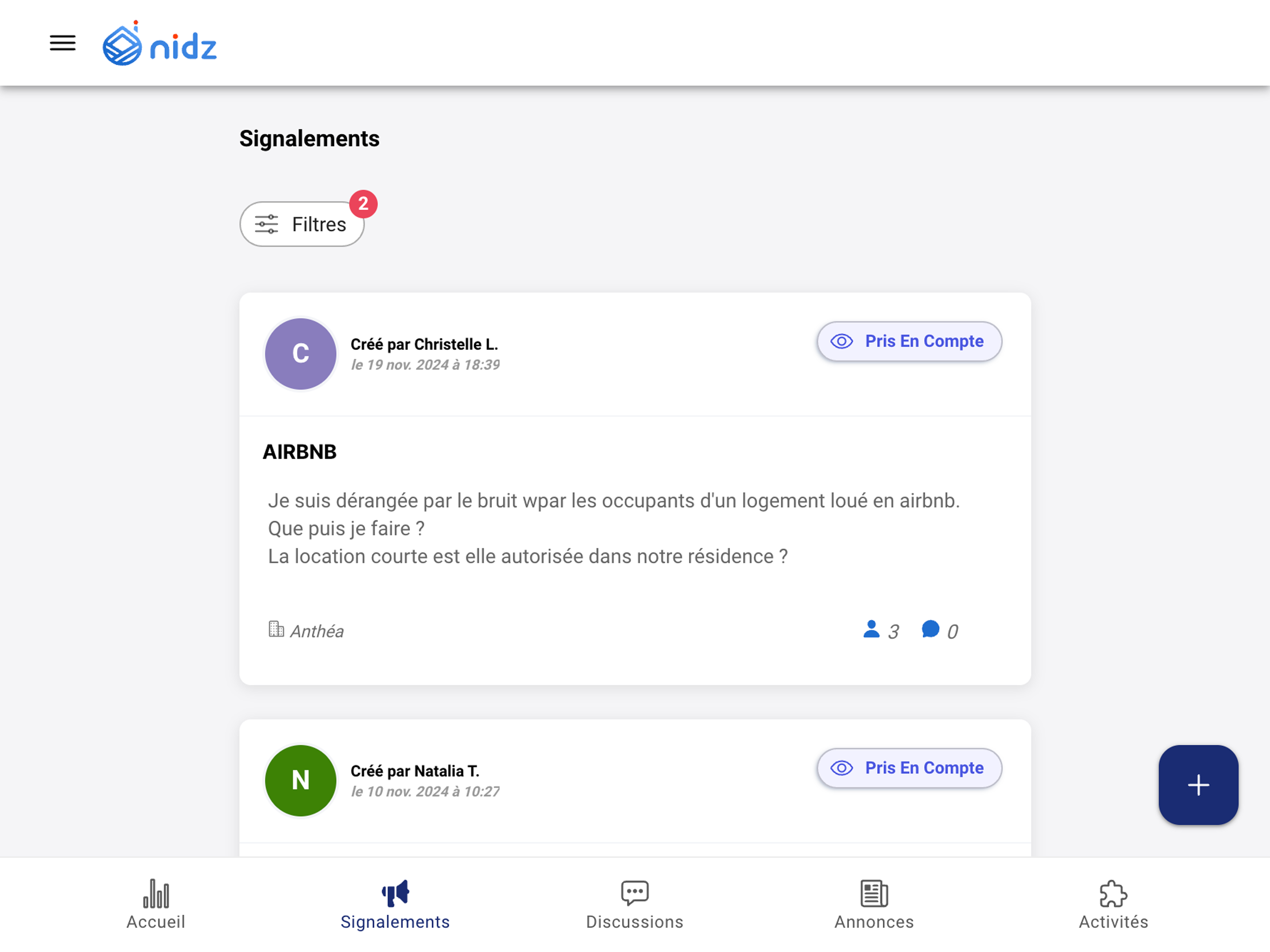
Task: Click the comment bubble icon showing 0
Action: coord(930,629)
